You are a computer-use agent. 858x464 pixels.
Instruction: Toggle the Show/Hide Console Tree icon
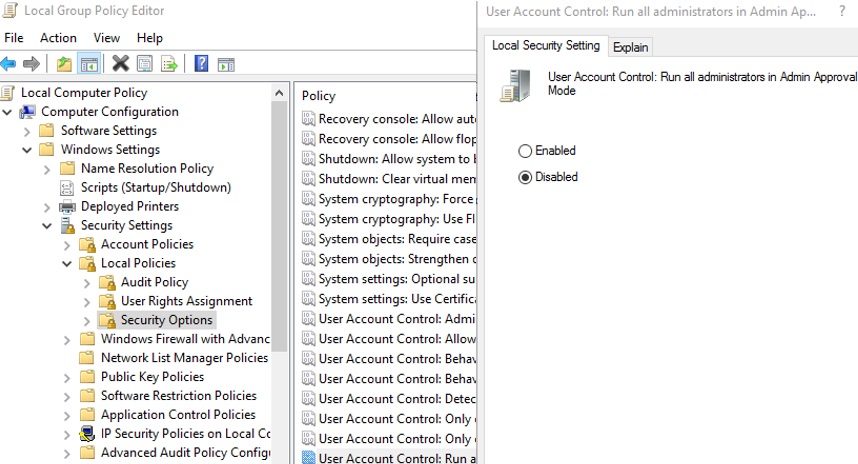pyautogui.click(x=89, y=64)
